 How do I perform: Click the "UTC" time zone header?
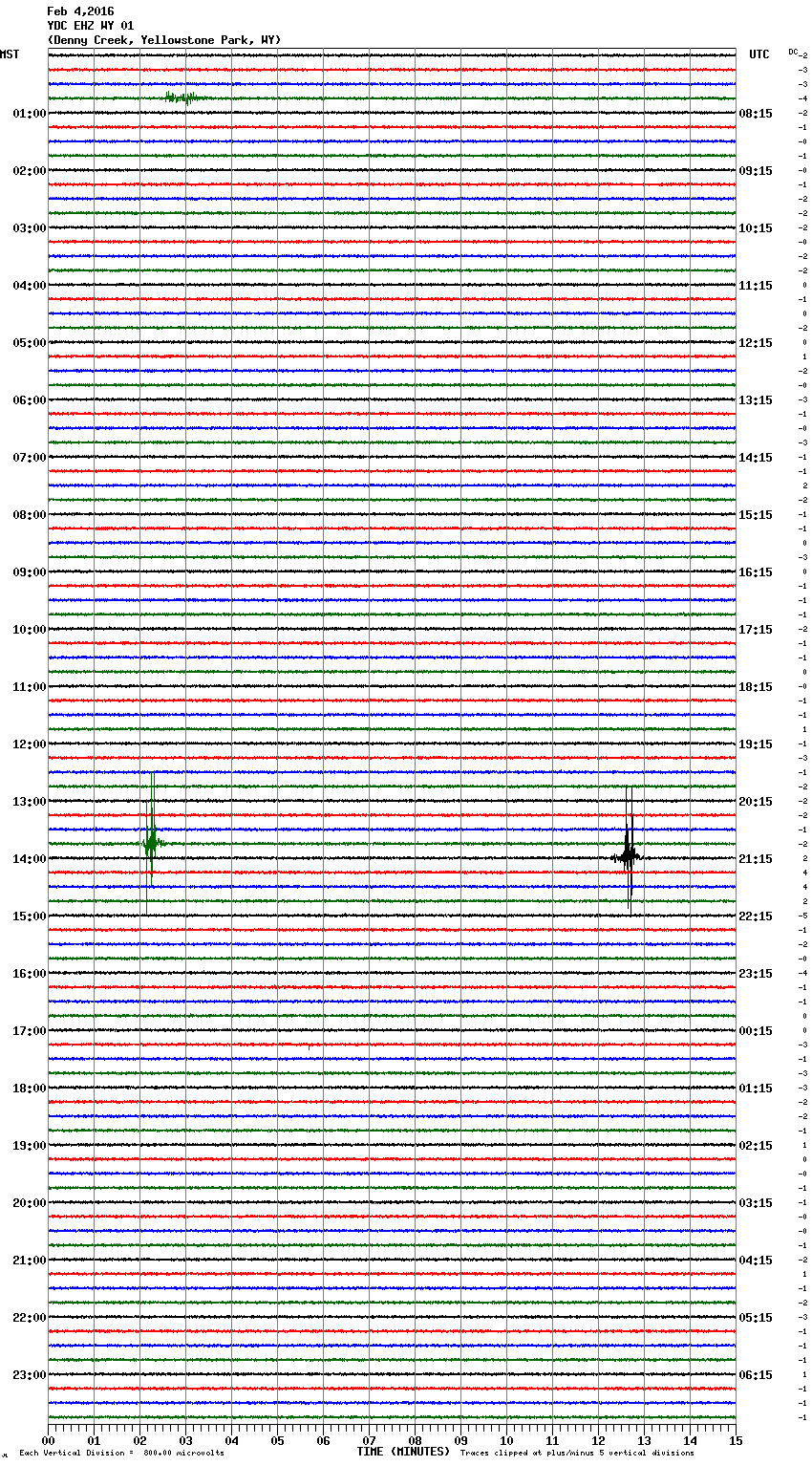[x=759, y=54]
